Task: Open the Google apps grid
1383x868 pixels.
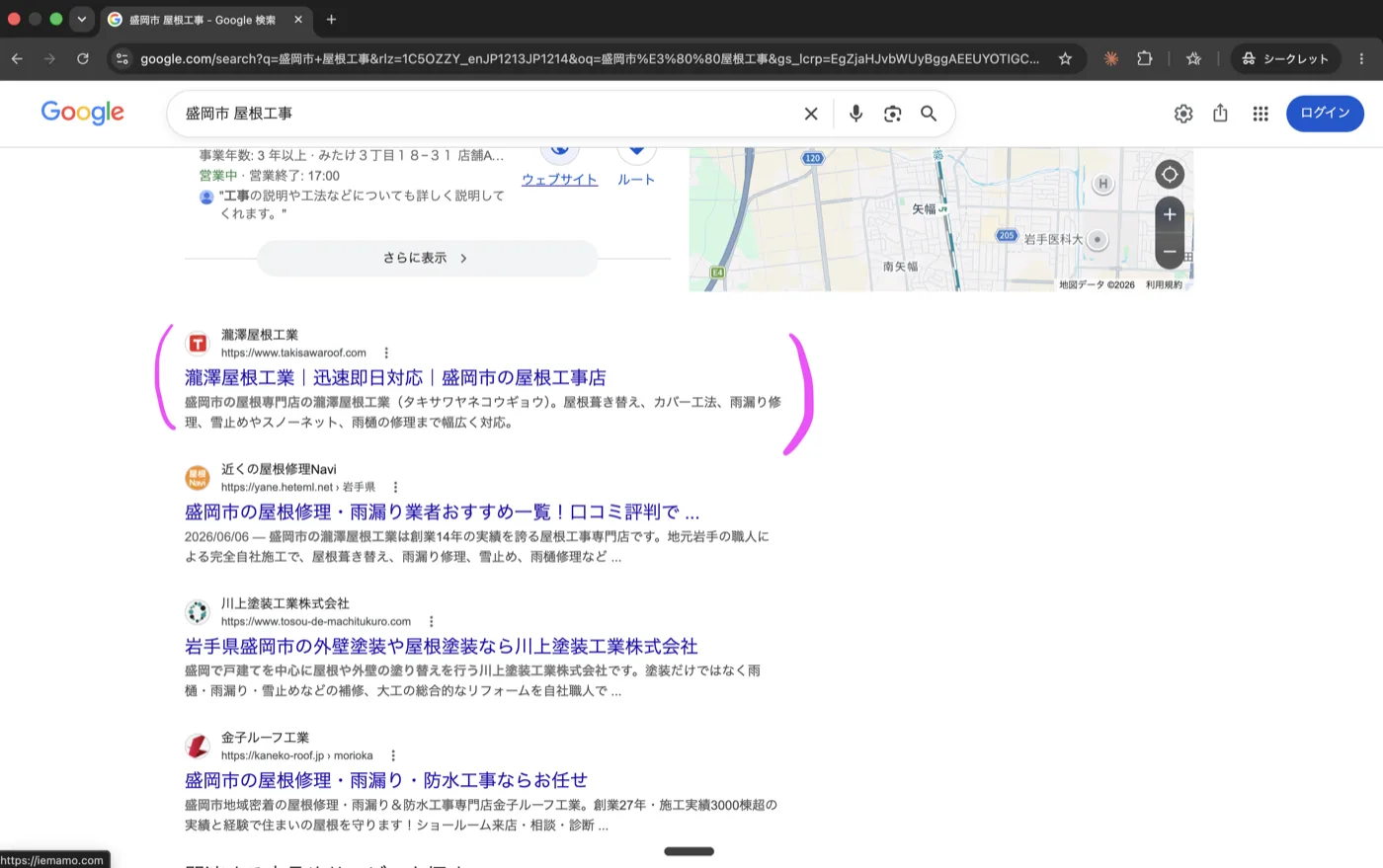Action: coord(1261,114)
